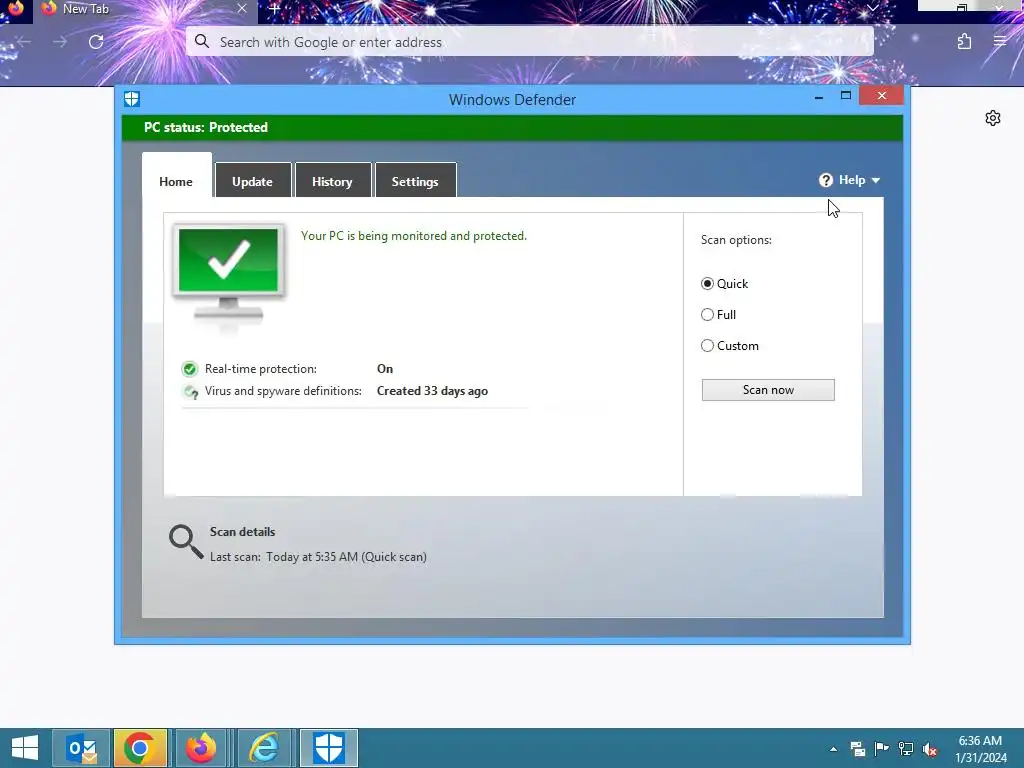1024x768 pixels.
Task: Click the 'Last scan: Today at 5:35 AM' text
Action: click(318, 557)
